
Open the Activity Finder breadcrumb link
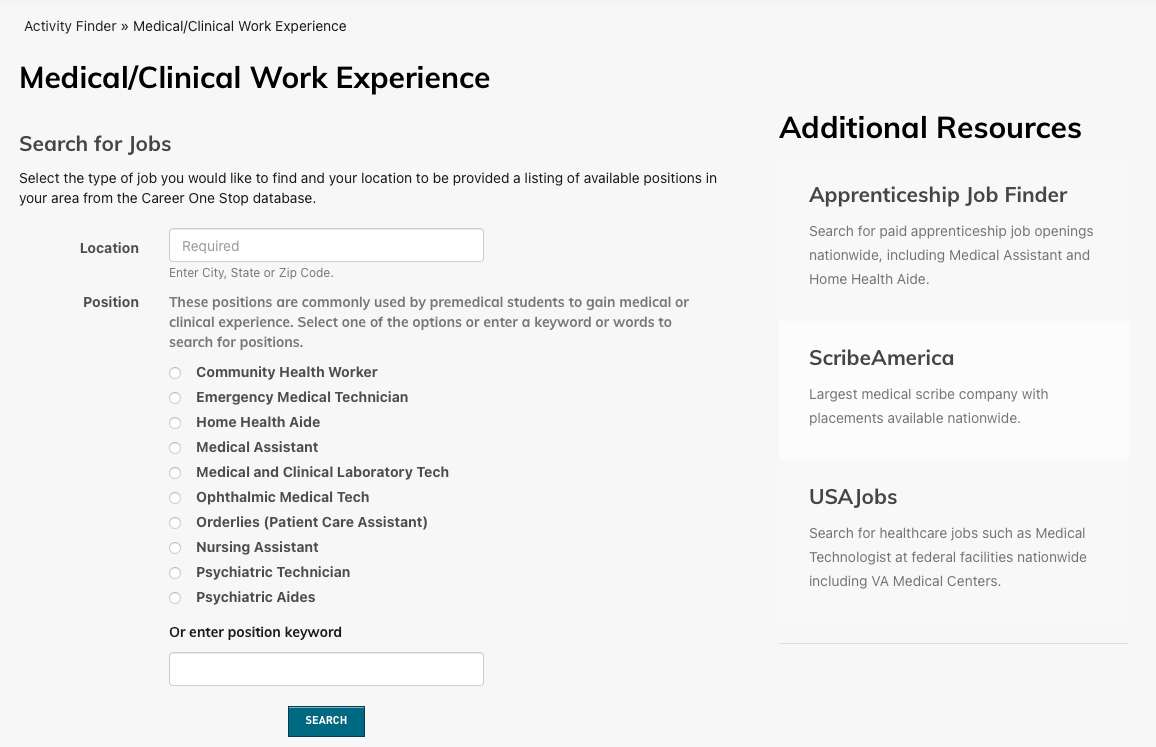pos(70,26)
